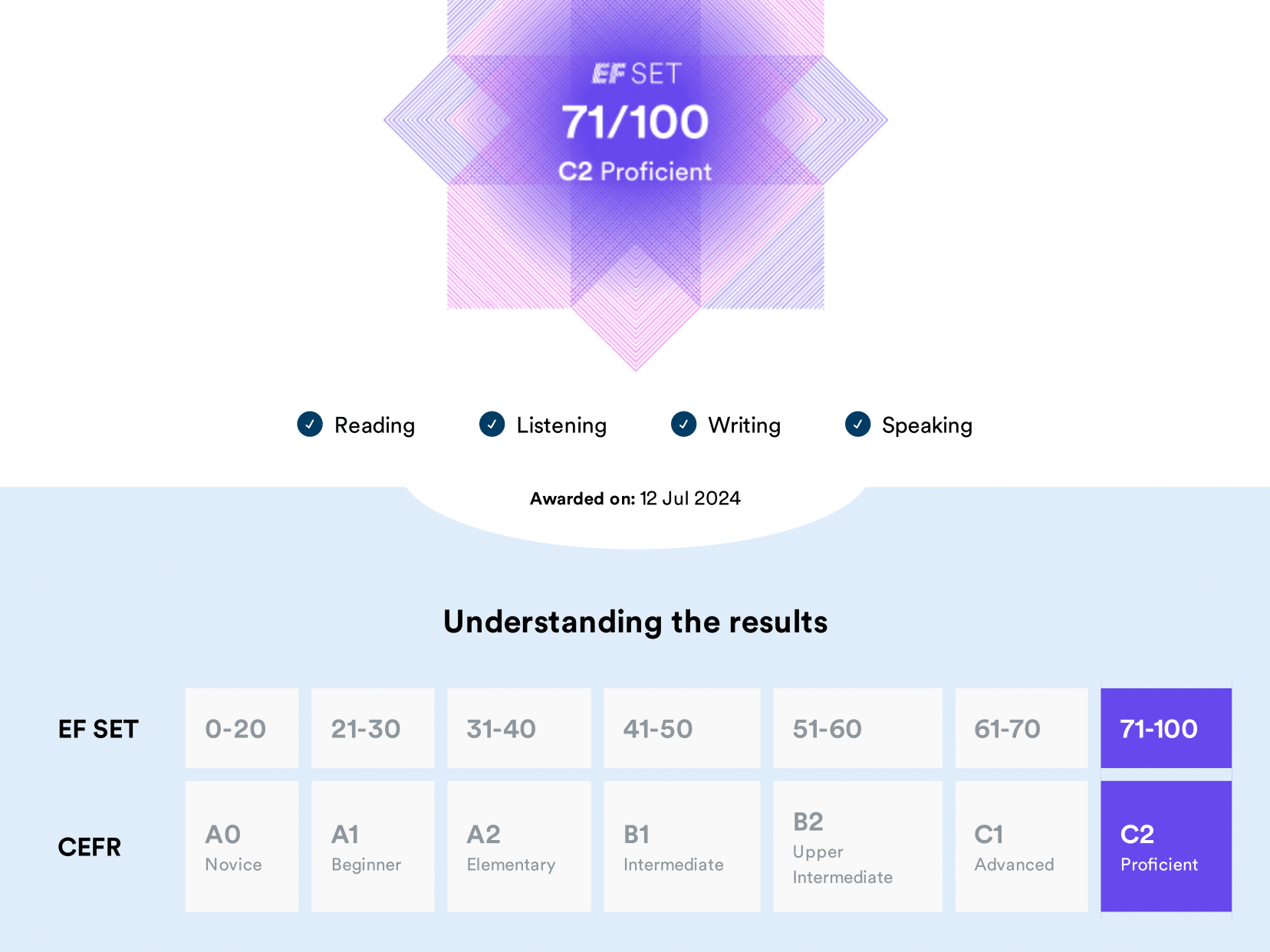Select the 61-70 score range cell
The width and height of the screenshot is (1270, 952).
(1021, 728)
